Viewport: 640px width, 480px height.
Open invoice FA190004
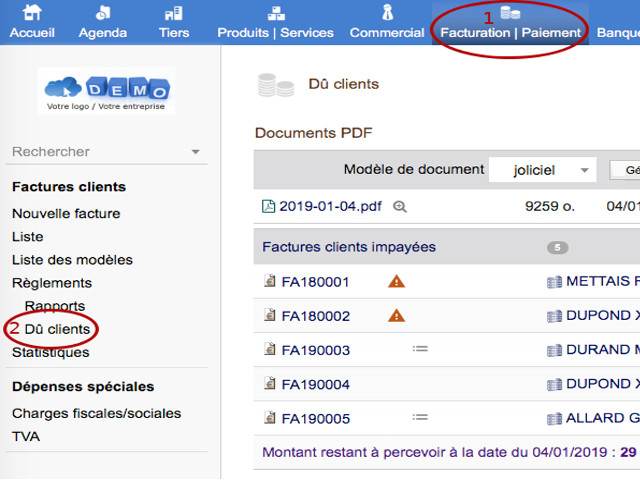pos(316,384)
